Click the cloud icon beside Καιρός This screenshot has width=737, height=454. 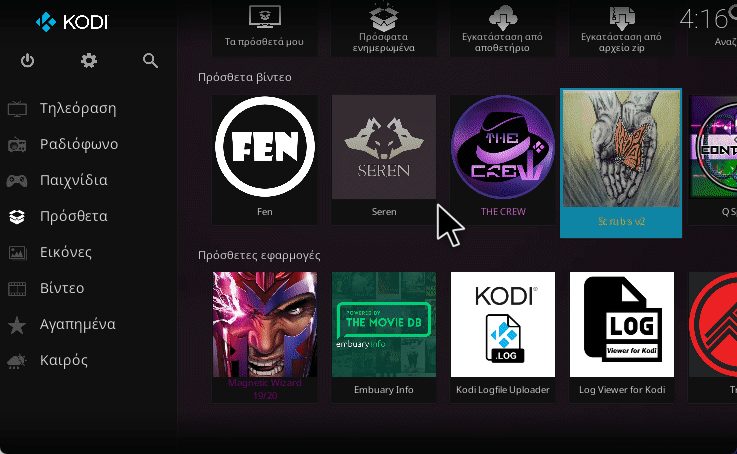click(x=16, y=361)
